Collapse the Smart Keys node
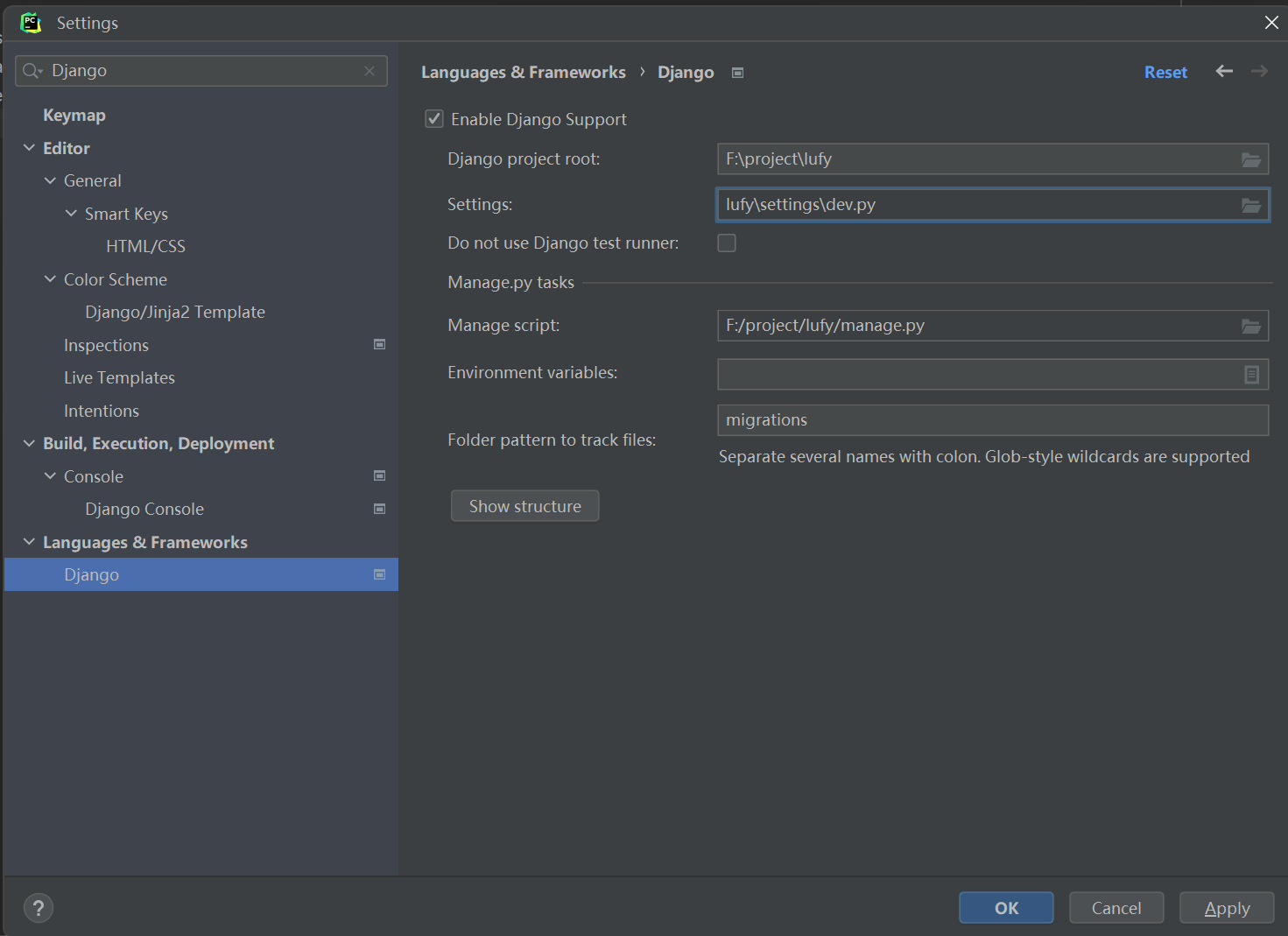The height and width of the screenshot is (936, 1288). 71,214
